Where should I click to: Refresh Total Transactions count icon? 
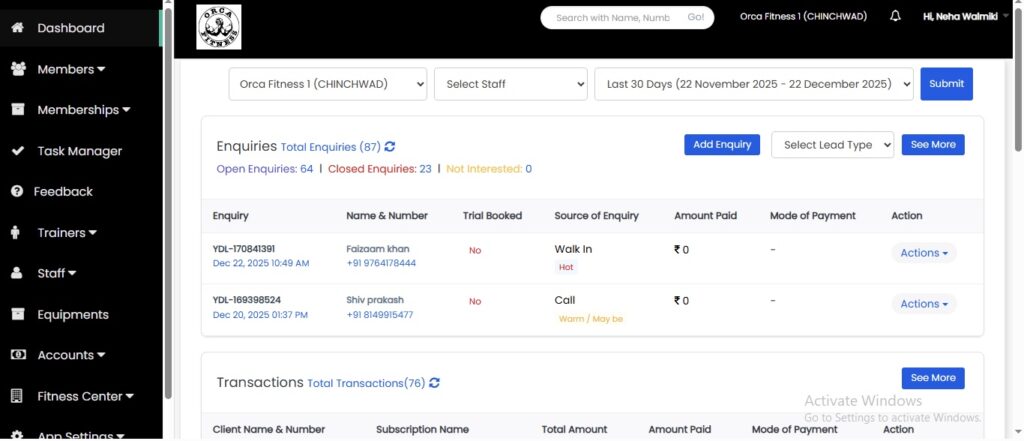[x=434, y=383]
